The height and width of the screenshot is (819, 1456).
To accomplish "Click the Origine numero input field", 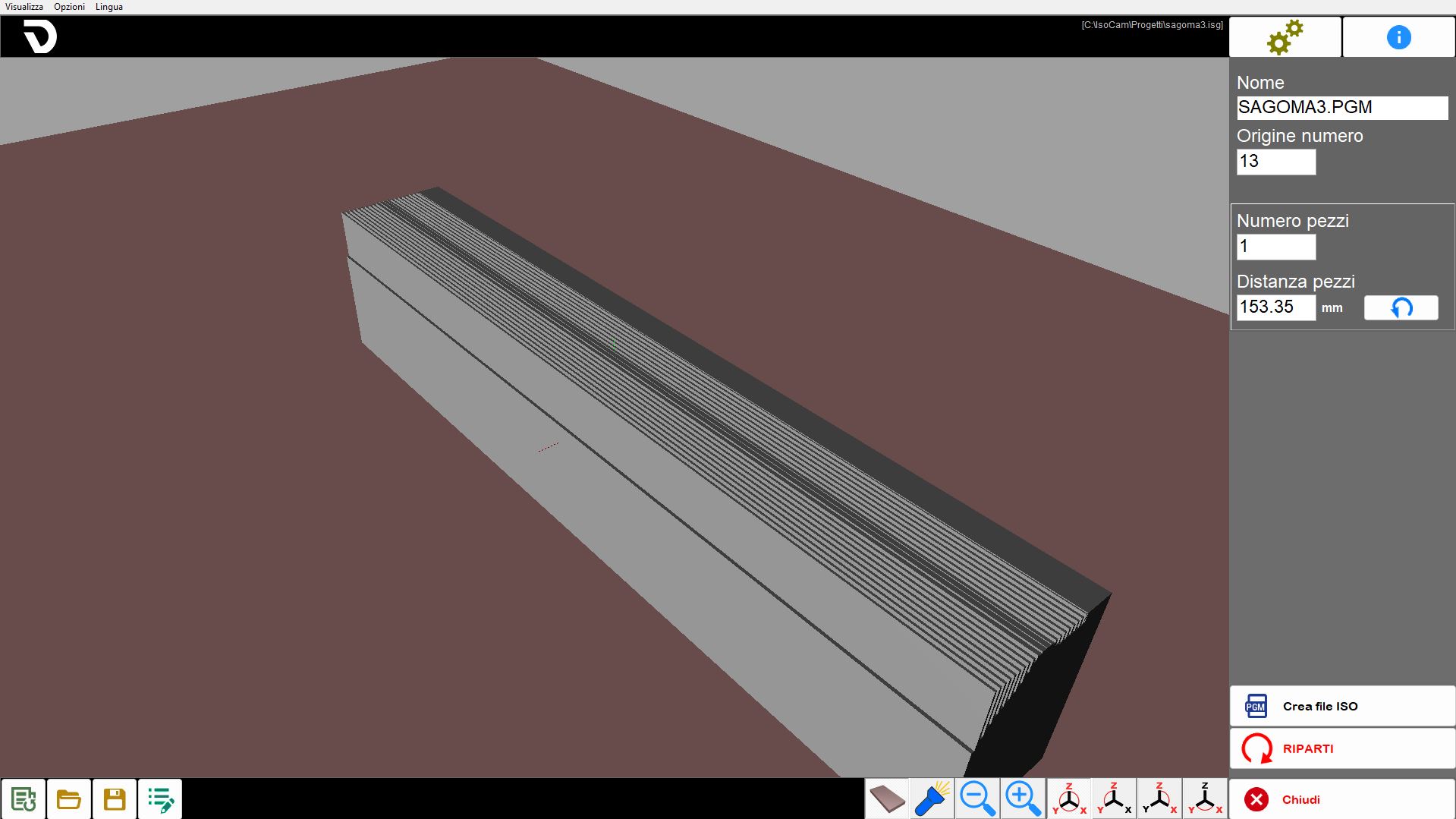I will pos(1276,162).
